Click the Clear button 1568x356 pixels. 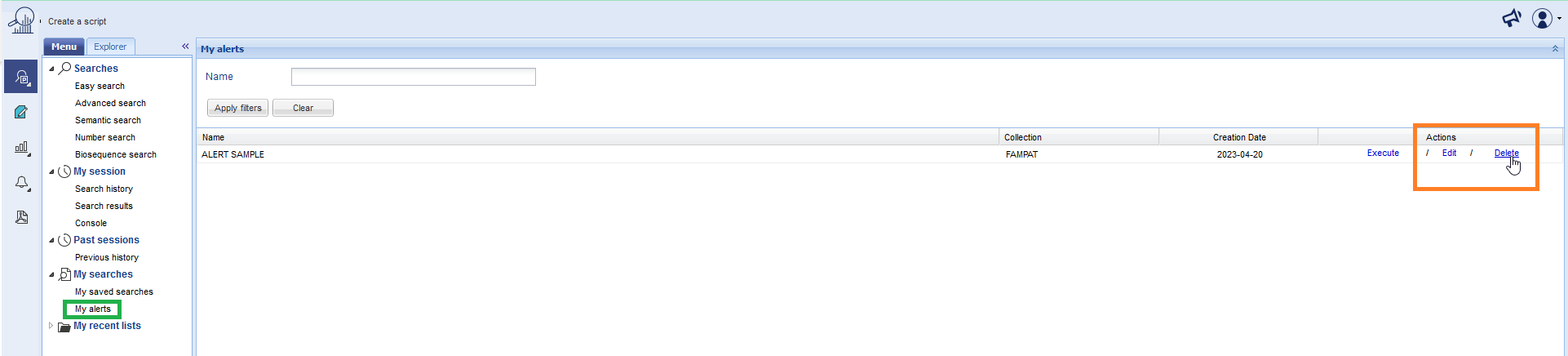point(303,108)
